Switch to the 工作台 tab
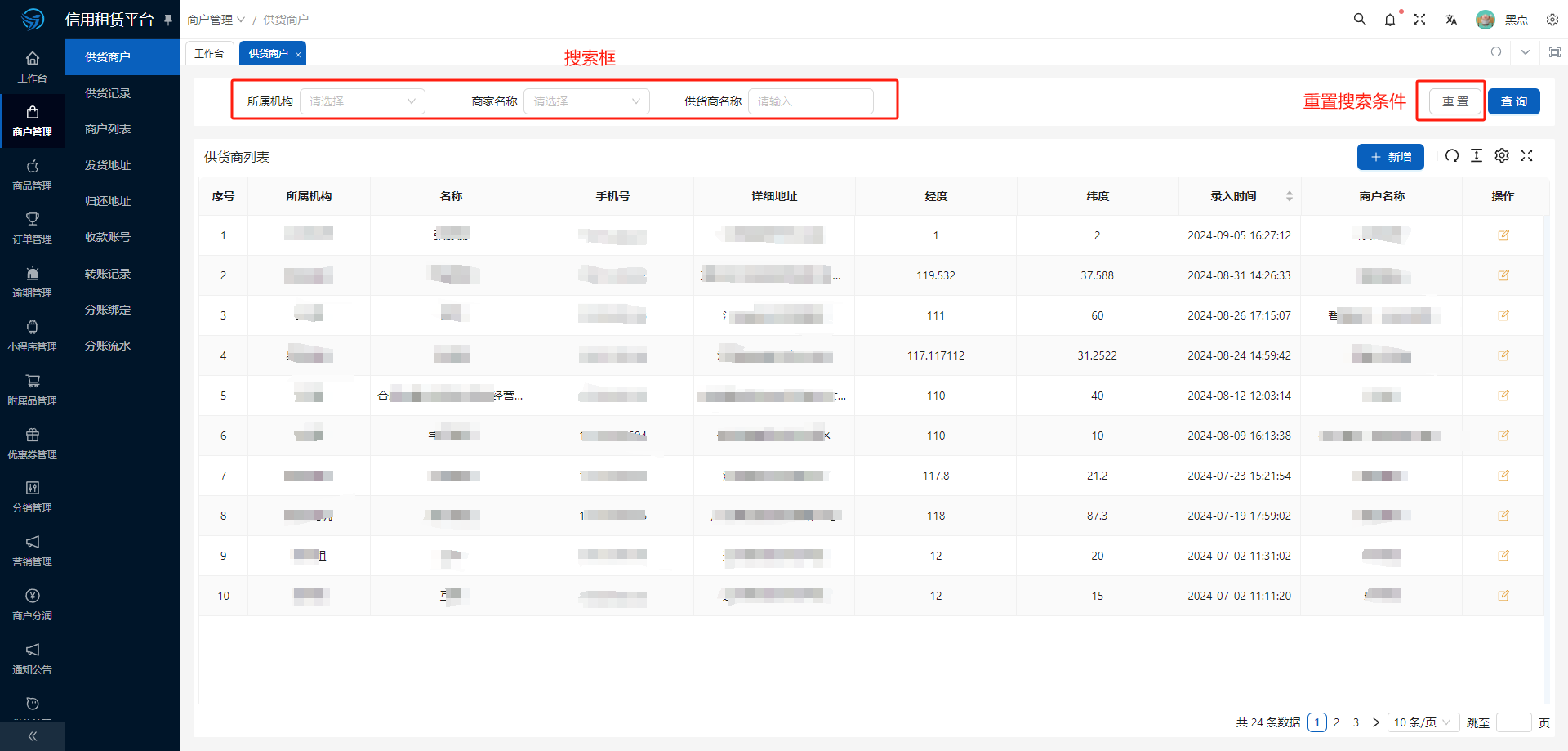 point(210,53)
